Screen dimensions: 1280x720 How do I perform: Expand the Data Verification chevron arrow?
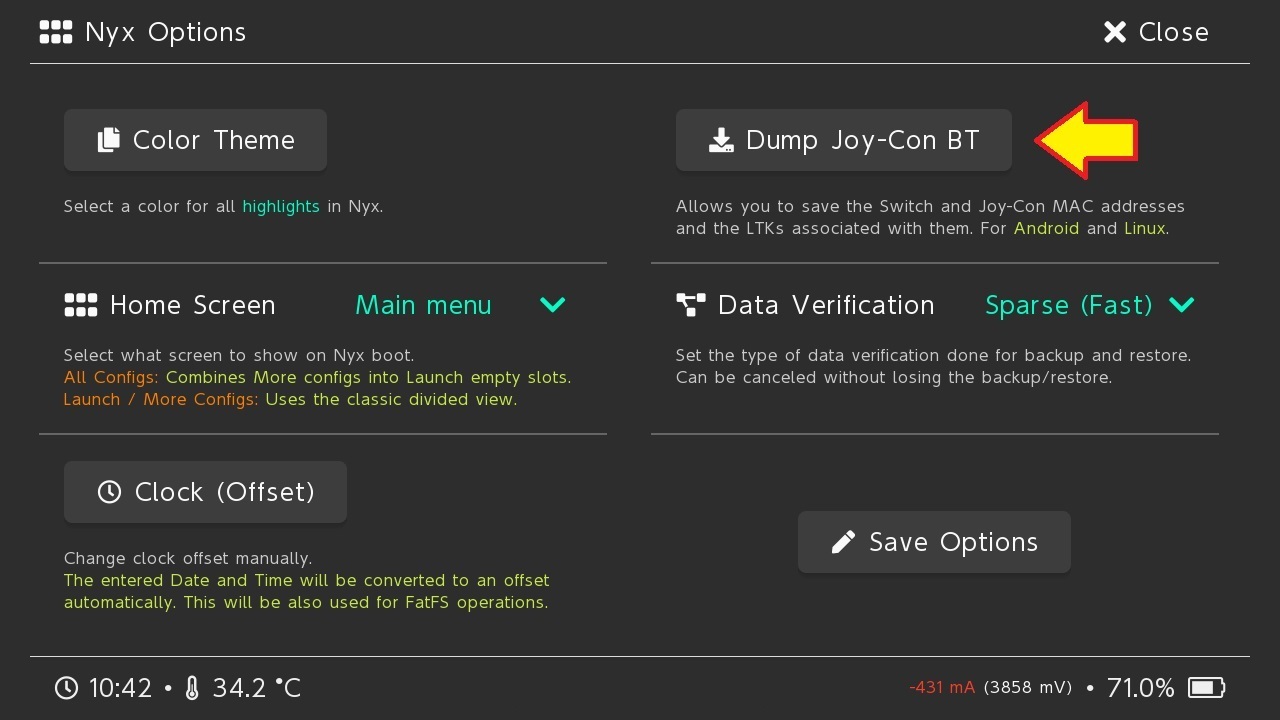1181,305
